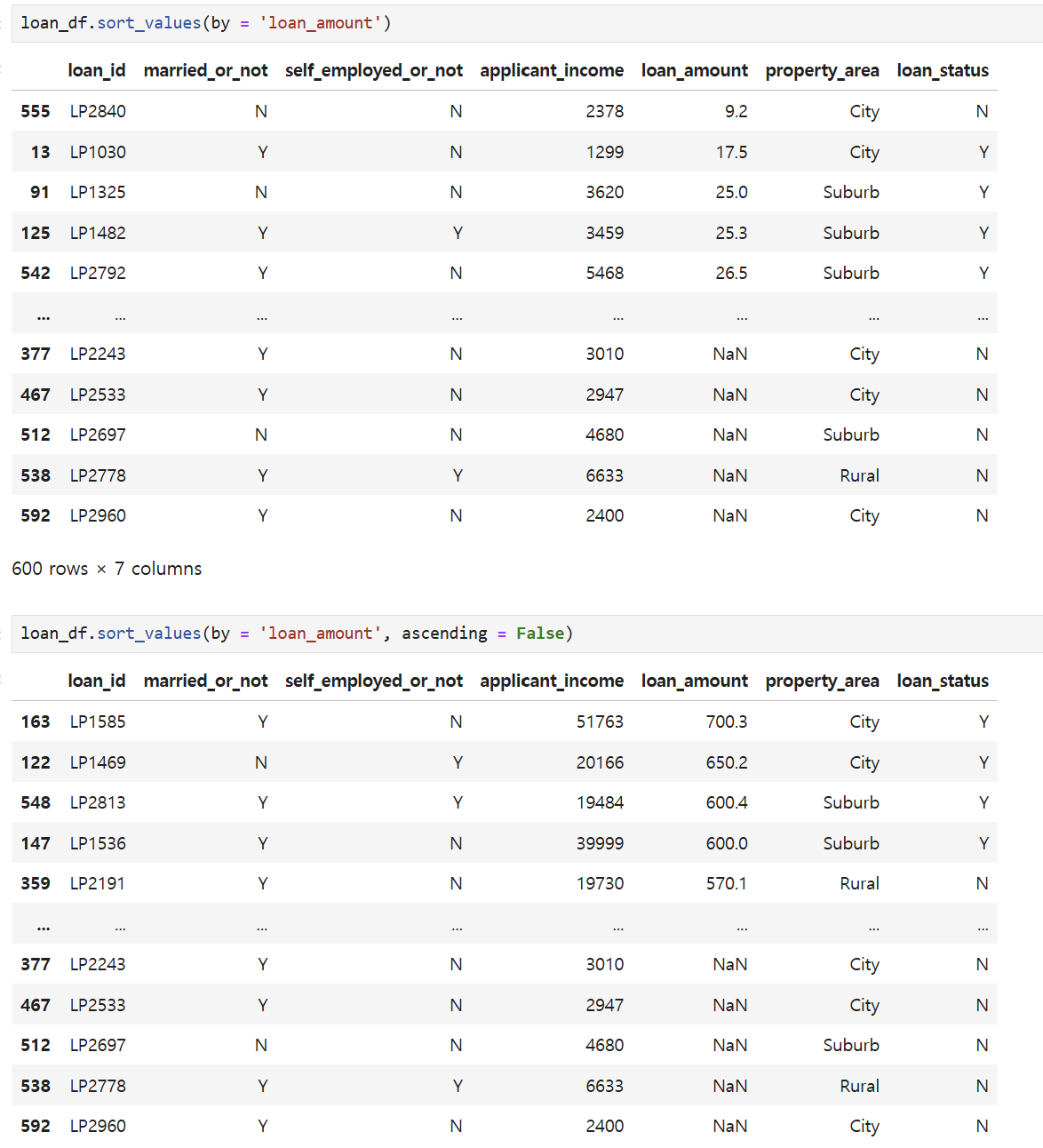Select loan amount 650.2
This screenshot has width=1043, height=1148.
click(727, 762)
